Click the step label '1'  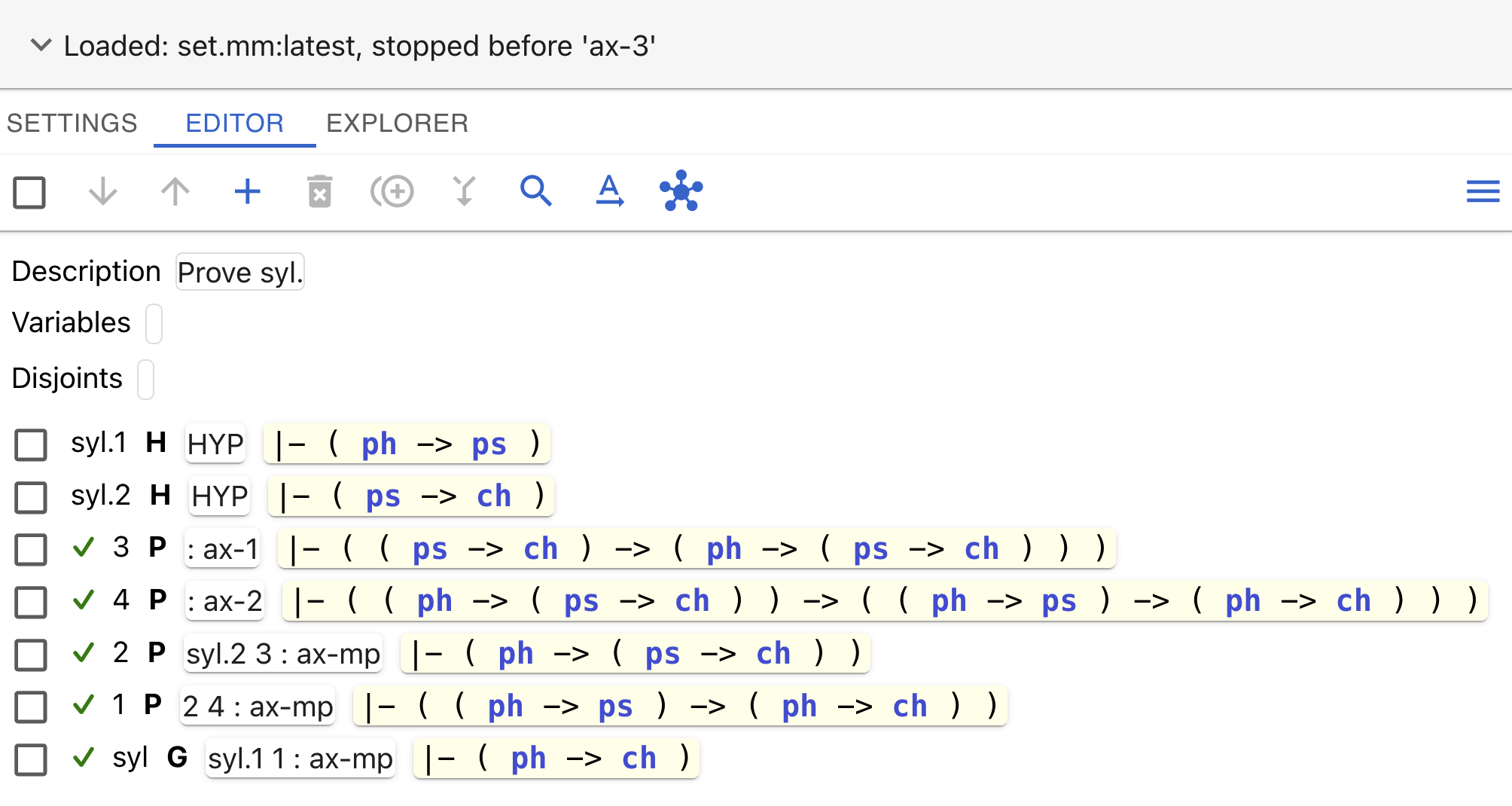pos(118,704)
